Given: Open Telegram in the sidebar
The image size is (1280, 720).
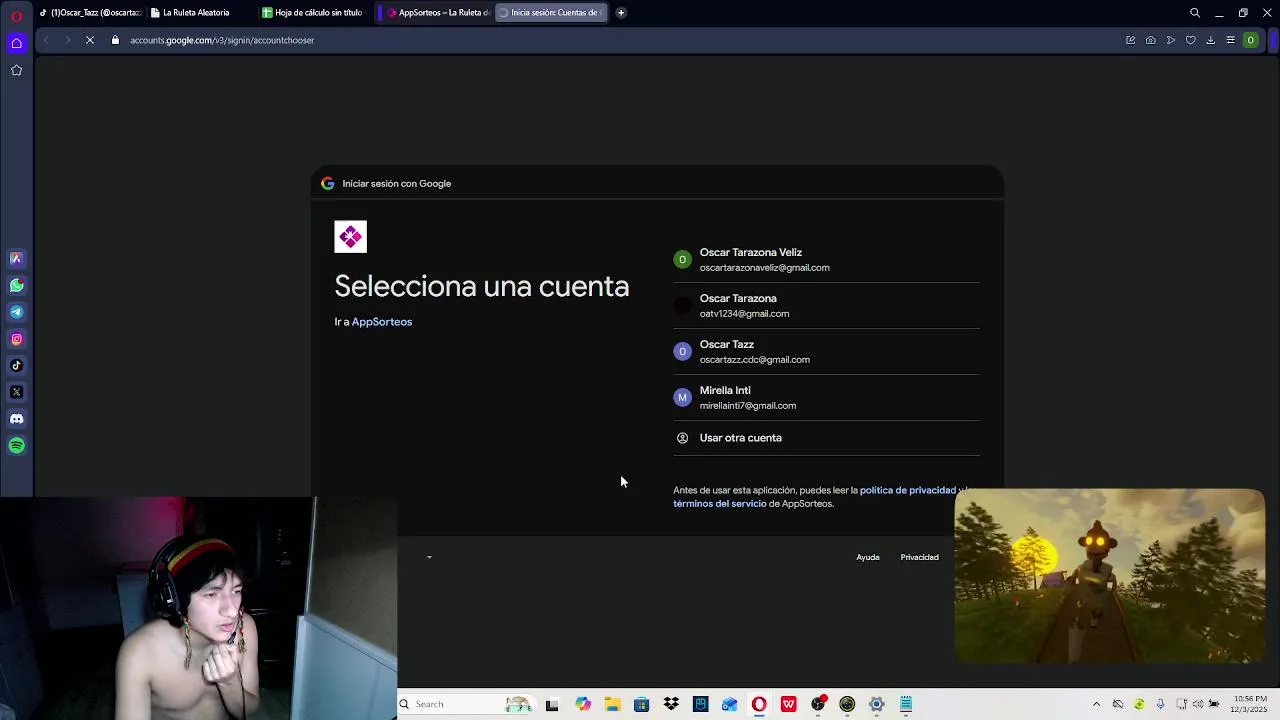Looking at the screenshot, I should 16,312.
